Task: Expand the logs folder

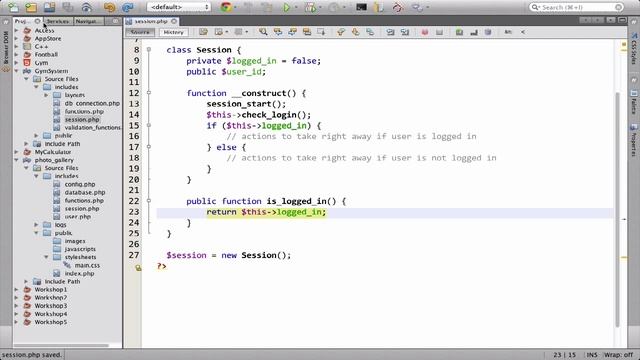Action: [36, 225]
